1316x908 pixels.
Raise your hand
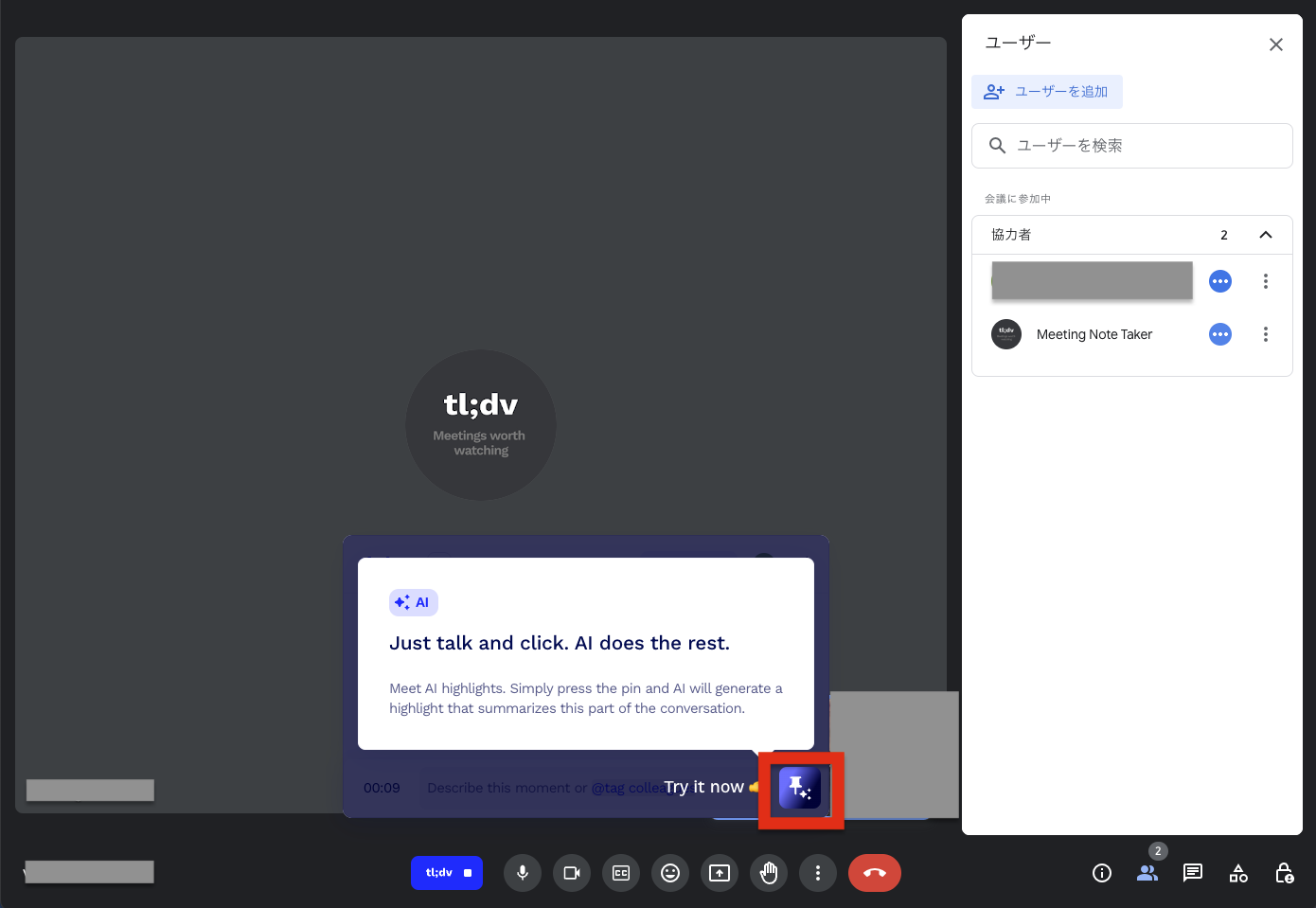coord(769,873)
